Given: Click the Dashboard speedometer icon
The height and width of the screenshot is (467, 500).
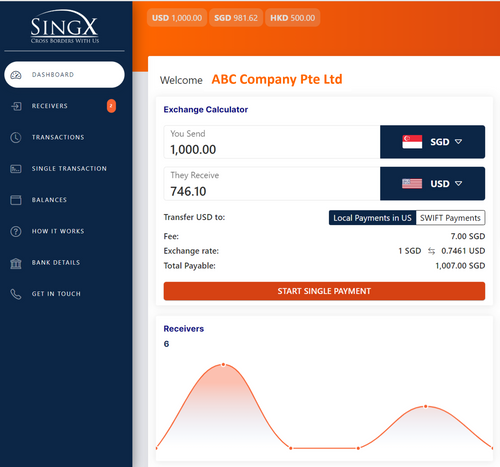Looking at the screenshot, I should (16, 75).
